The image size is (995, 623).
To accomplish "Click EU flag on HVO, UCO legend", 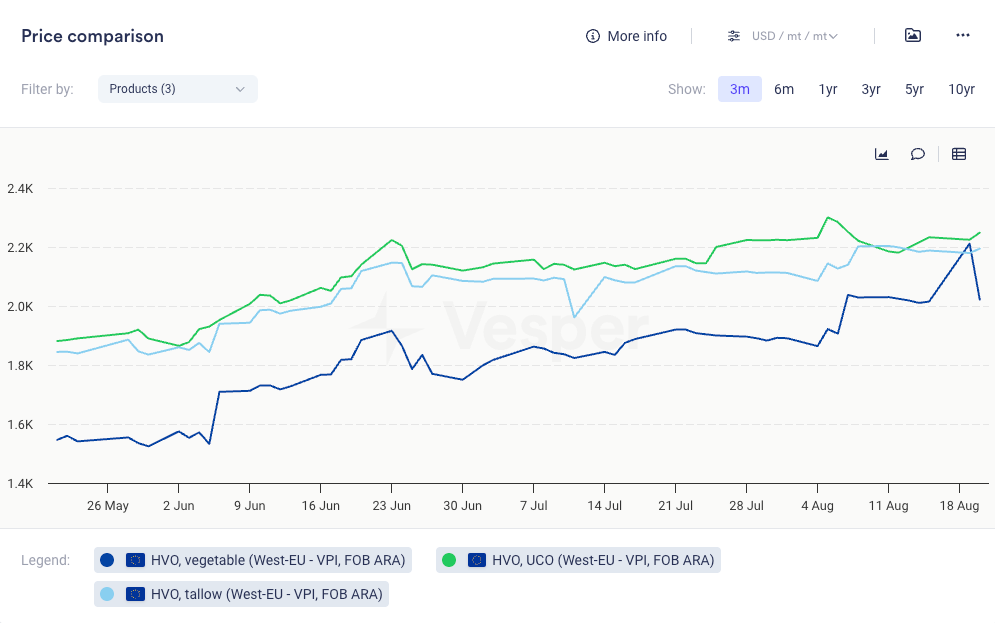I will click(x=477, y=560).
